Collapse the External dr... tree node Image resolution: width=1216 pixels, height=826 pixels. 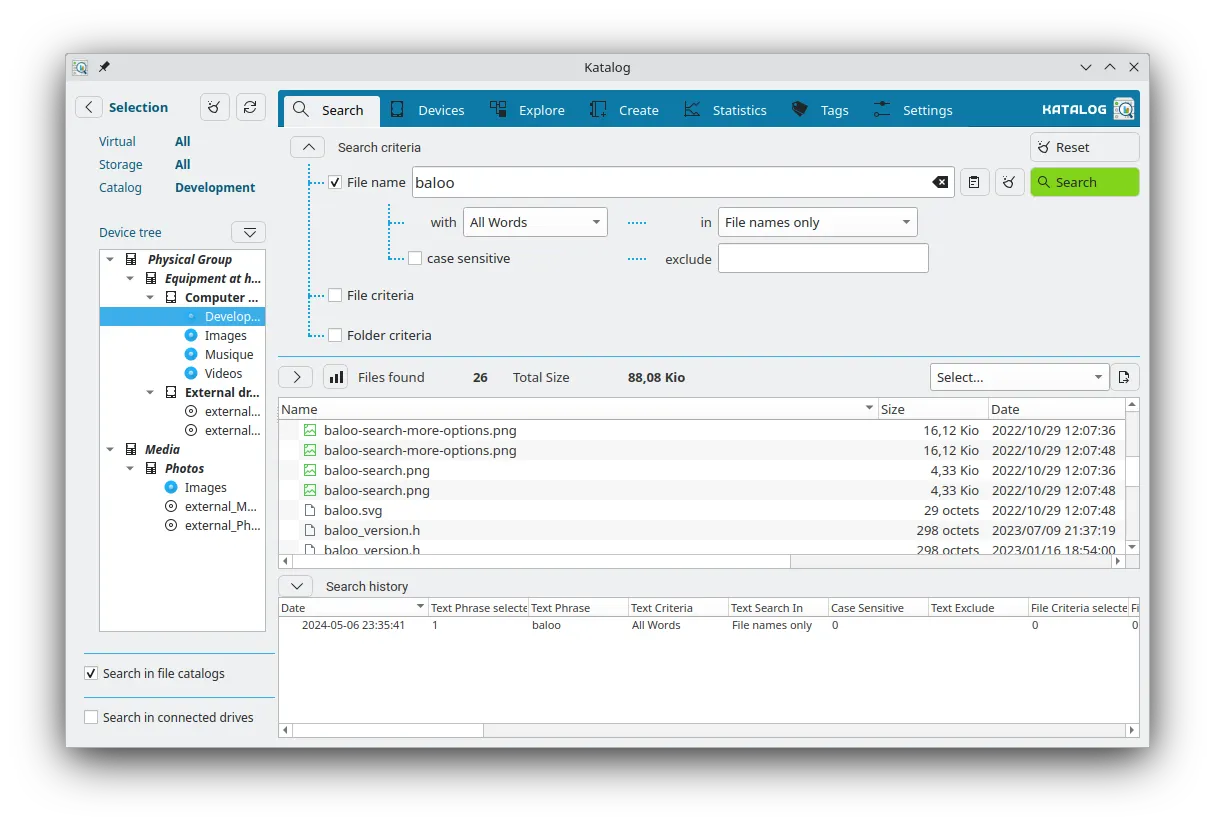pyautogui.click(x=150, y=392)
